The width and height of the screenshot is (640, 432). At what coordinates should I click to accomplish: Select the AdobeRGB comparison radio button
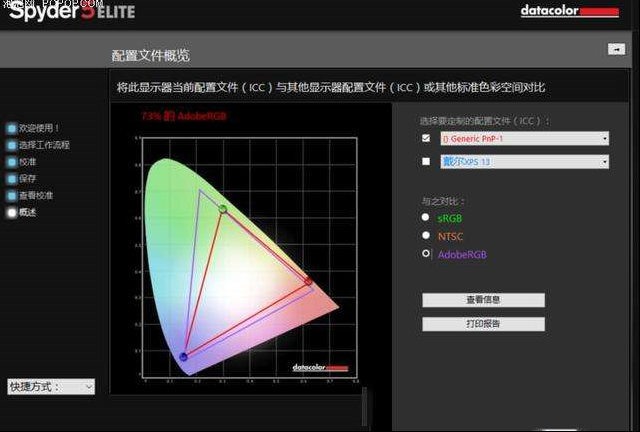425,254
